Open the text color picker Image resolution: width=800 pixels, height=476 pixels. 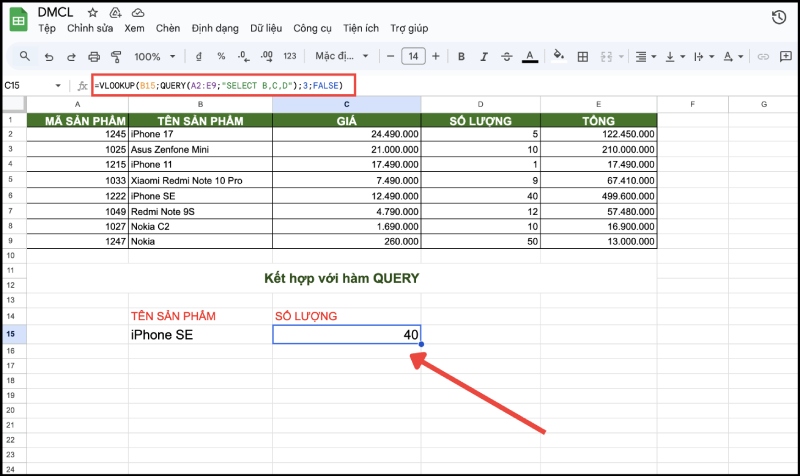[530, 57]
